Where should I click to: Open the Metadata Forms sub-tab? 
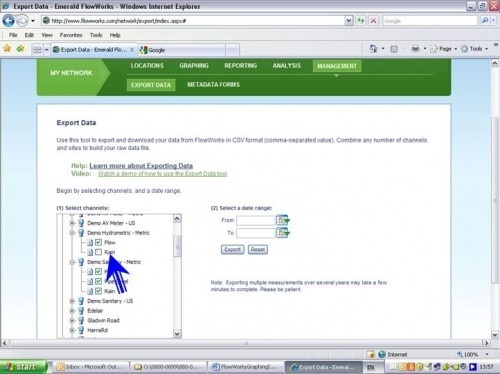213,85
